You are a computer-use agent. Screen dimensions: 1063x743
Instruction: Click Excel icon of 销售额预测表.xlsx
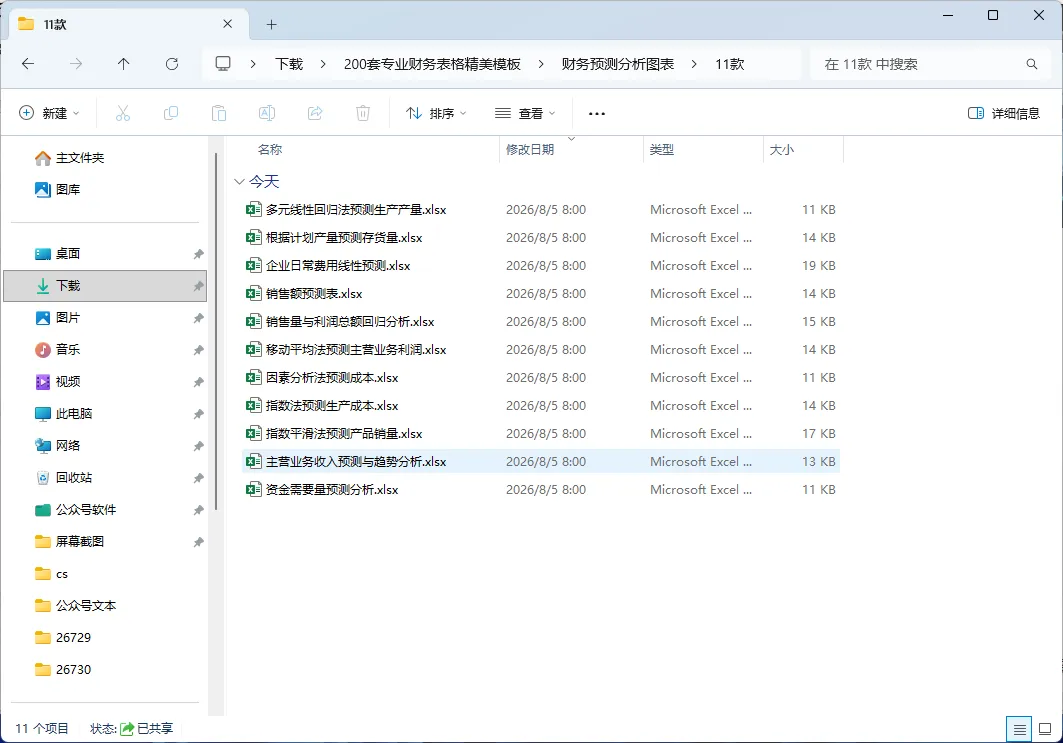(x=254, y=294)
